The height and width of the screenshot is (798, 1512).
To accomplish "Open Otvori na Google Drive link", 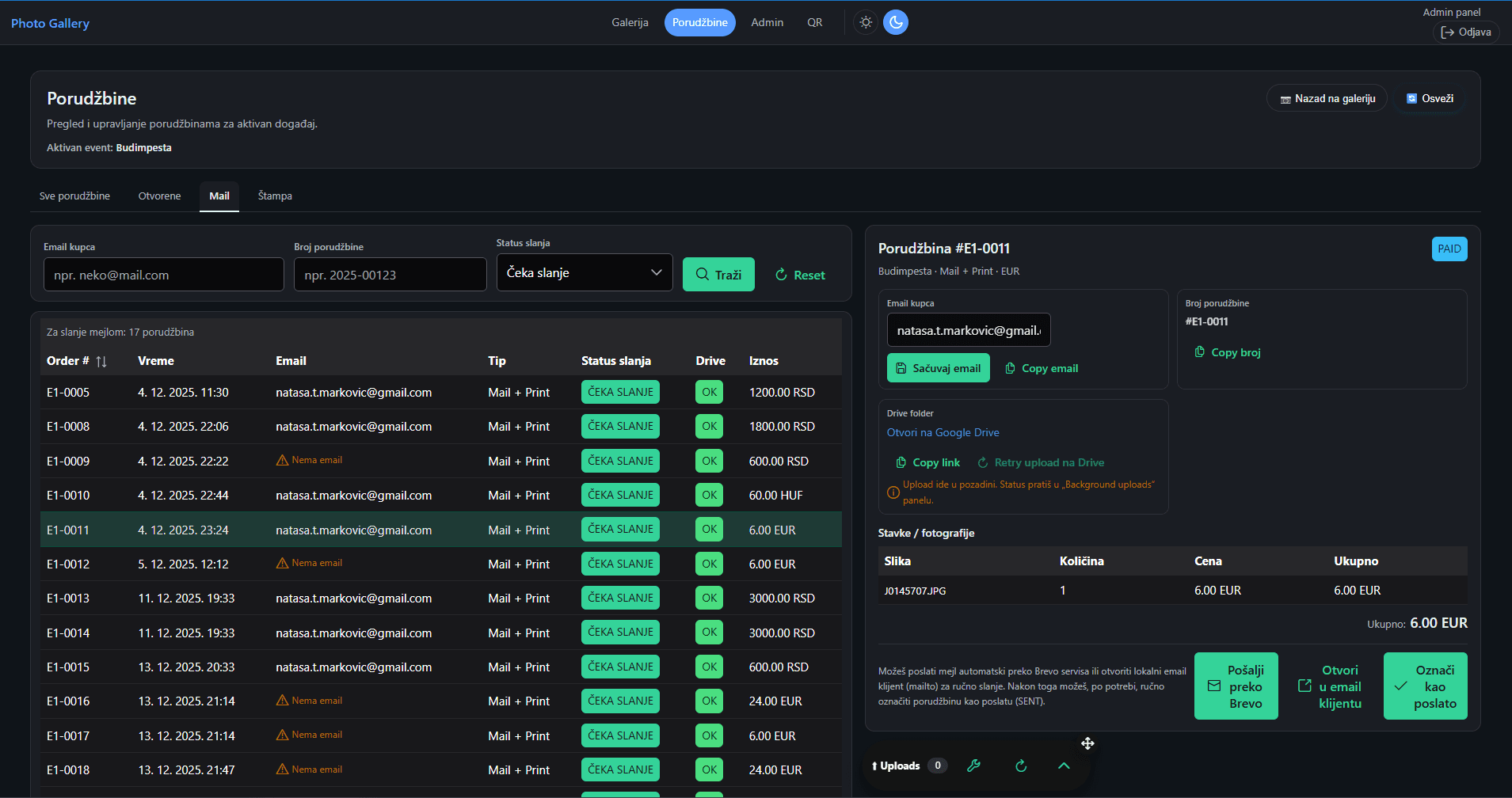I will 943,432.
